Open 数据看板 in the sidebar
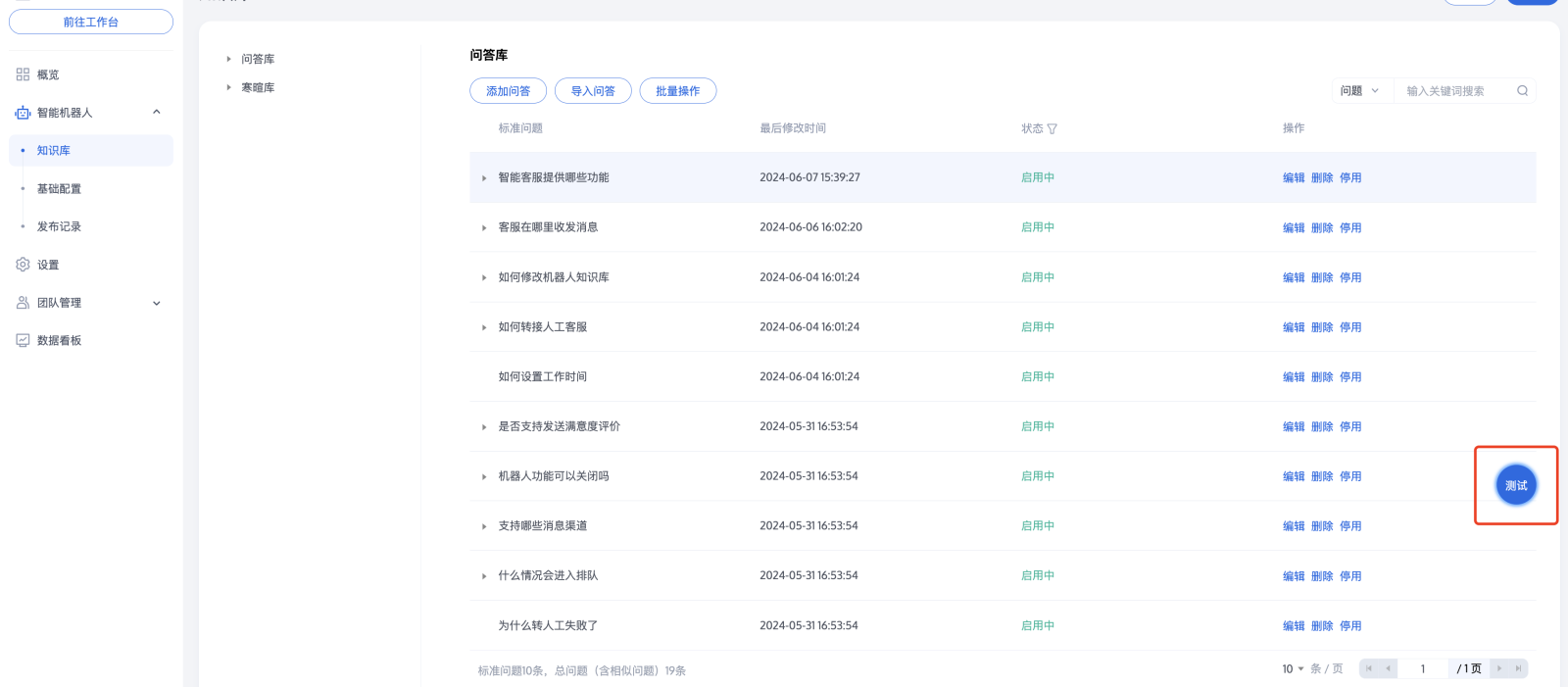Image resolution: width=1568 pixels, height=687 pixels. pos(59,340)
